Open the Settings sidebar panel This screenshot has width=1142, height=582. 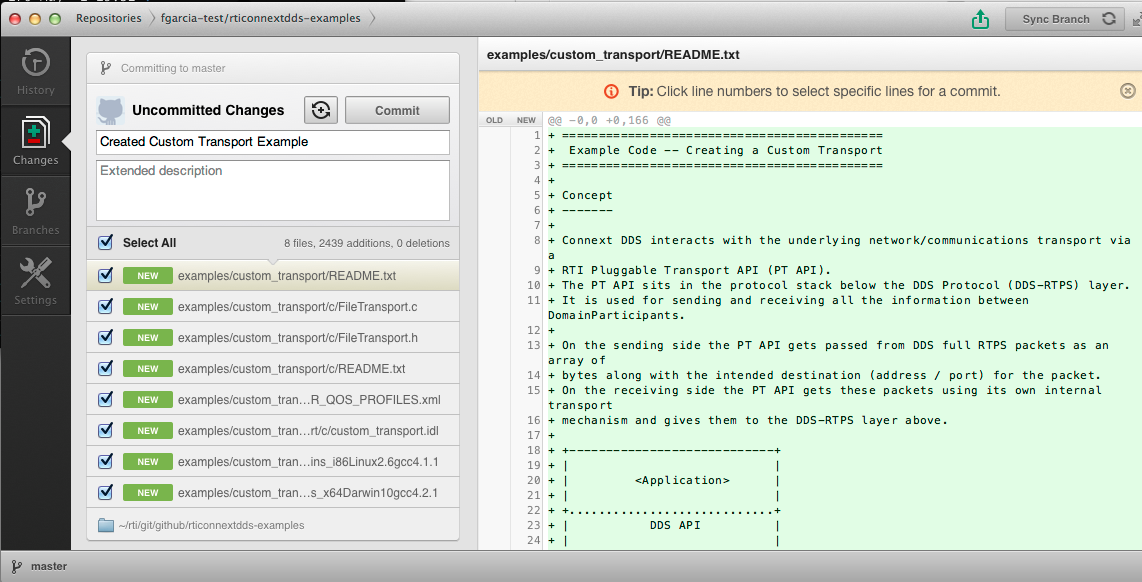pos(35,281)
